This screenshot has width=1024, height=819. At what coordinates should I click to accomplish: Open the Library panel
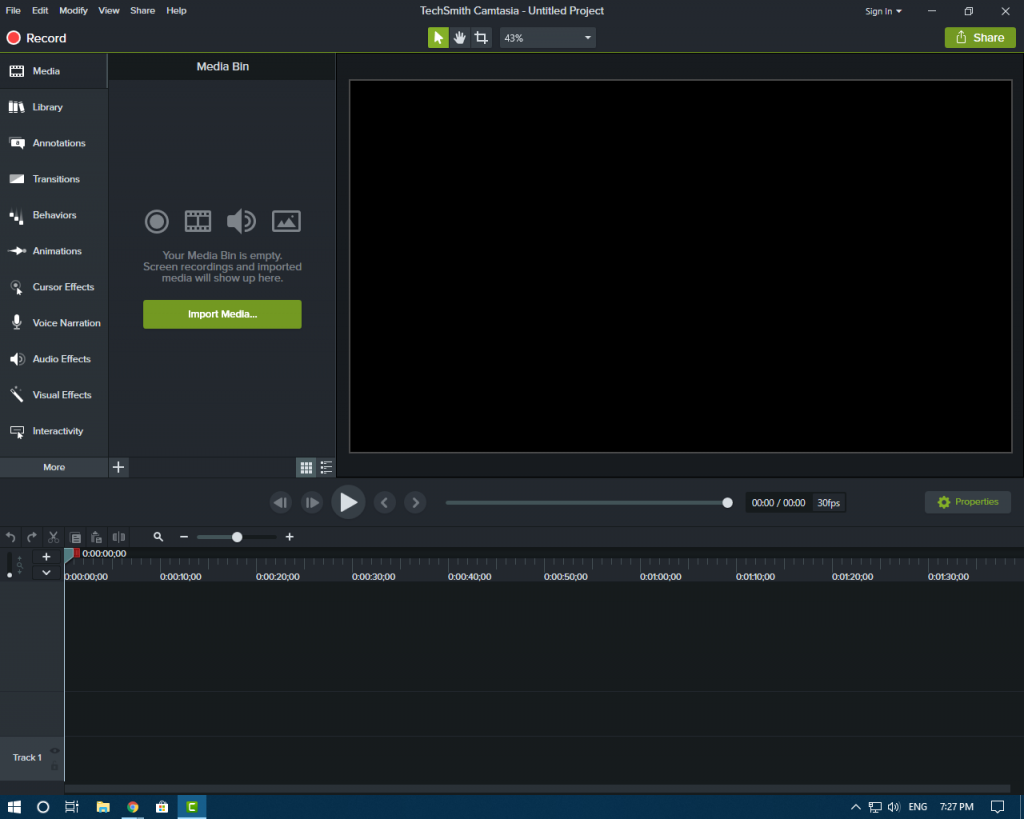54,107
